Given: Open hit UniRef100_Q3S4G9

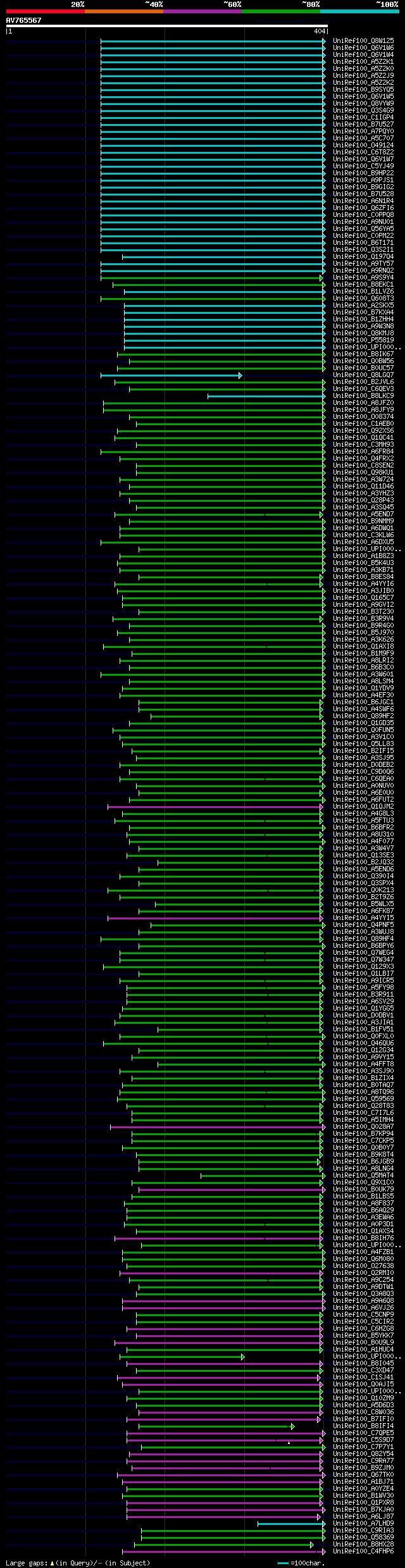Looking at the screenshot, I should 363,110.
